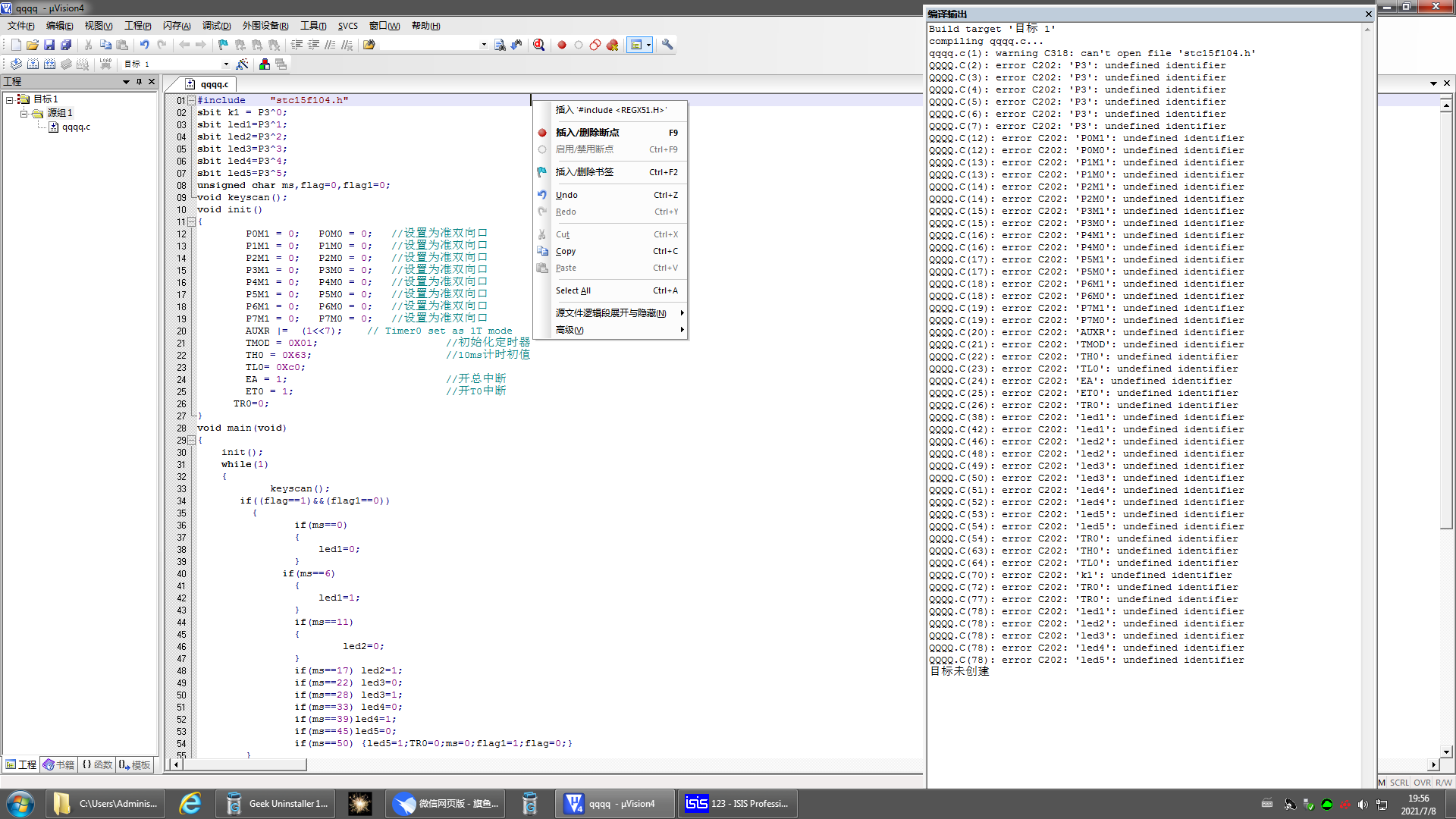Open Target Options magic wand icon

coord(242,64)
